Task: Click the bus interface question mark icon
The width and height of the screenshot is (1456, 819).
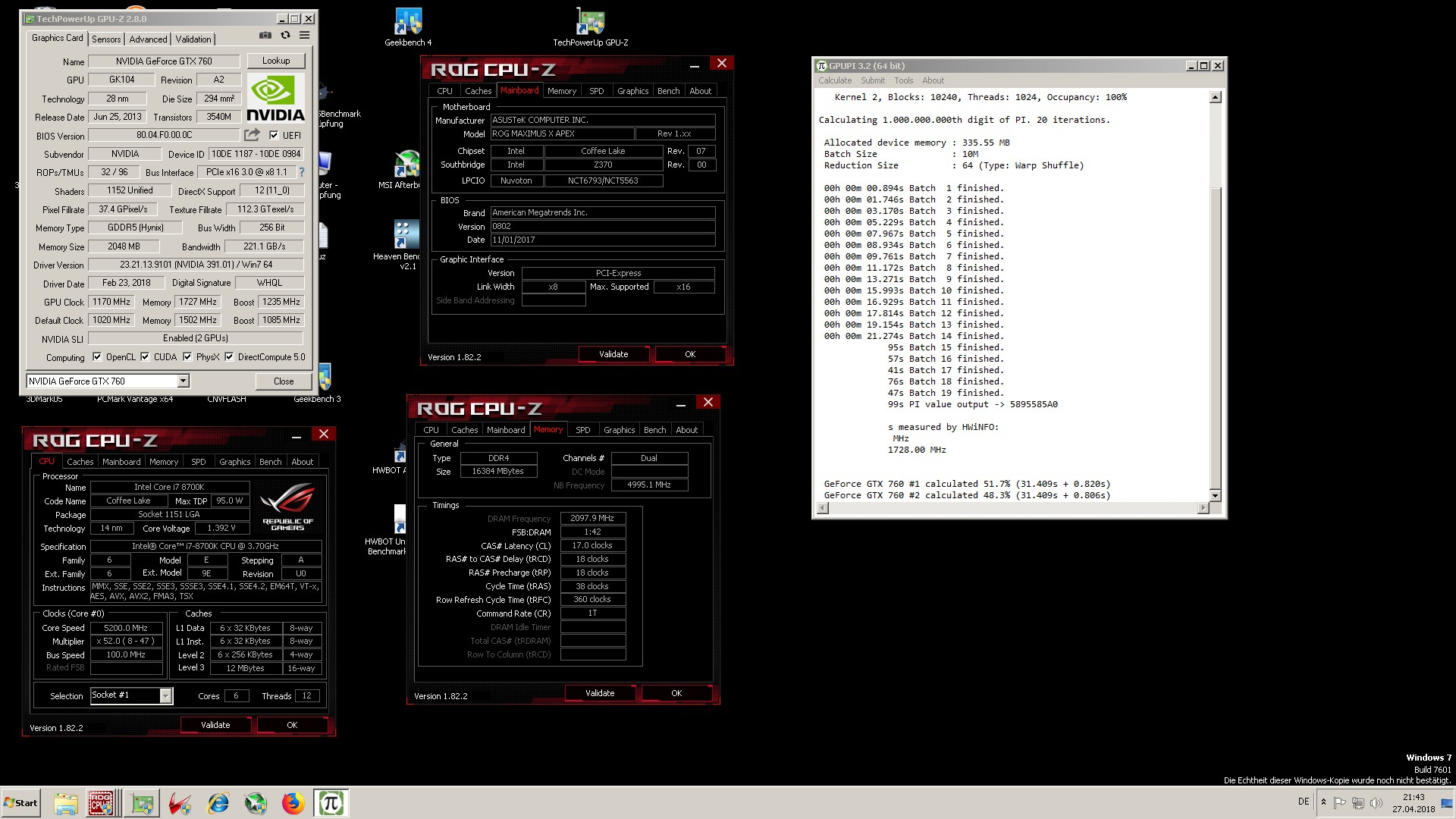Action: click(x=301, y=172)
